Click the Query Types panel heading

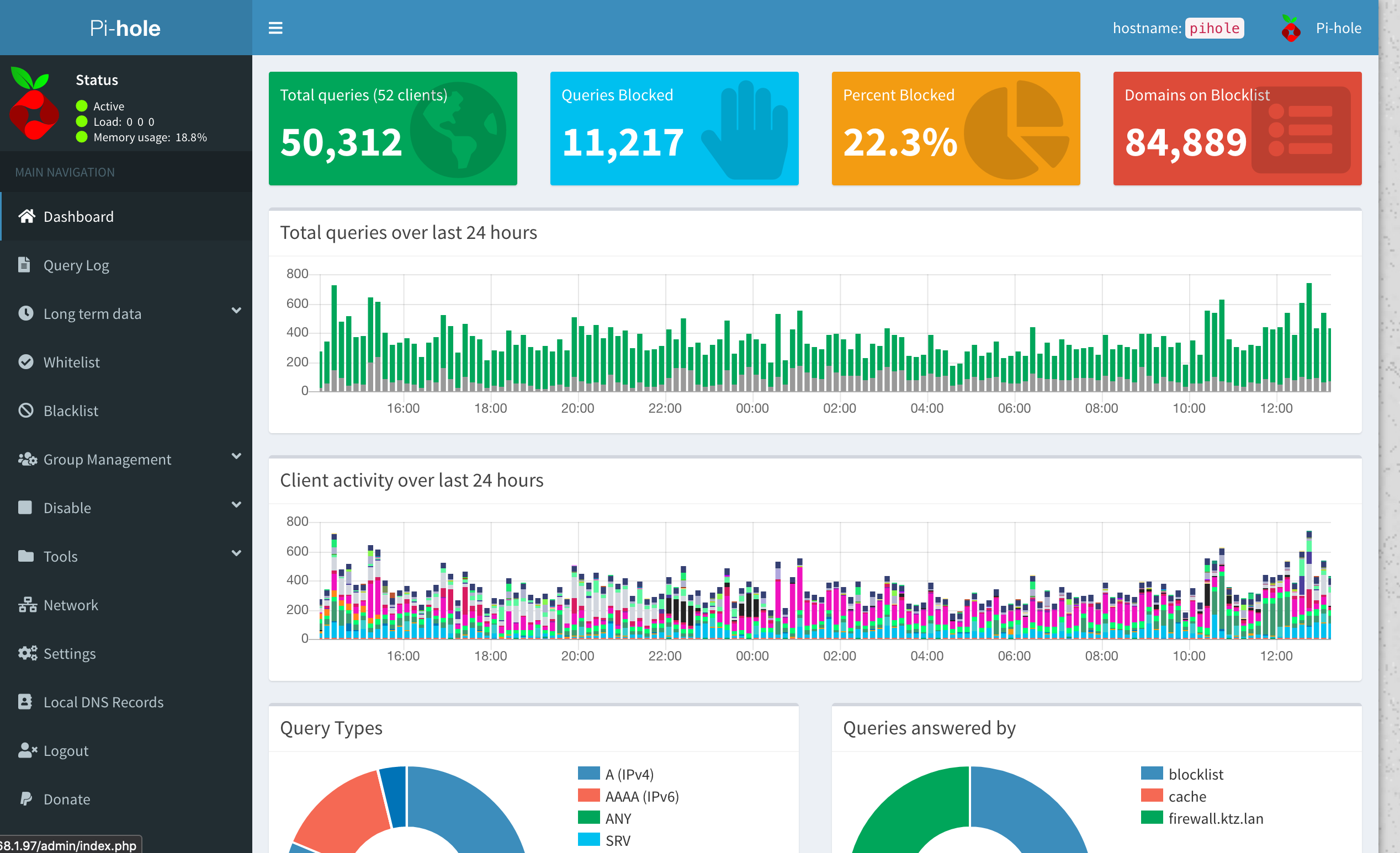pyautogui.click(x=331, y=728)
